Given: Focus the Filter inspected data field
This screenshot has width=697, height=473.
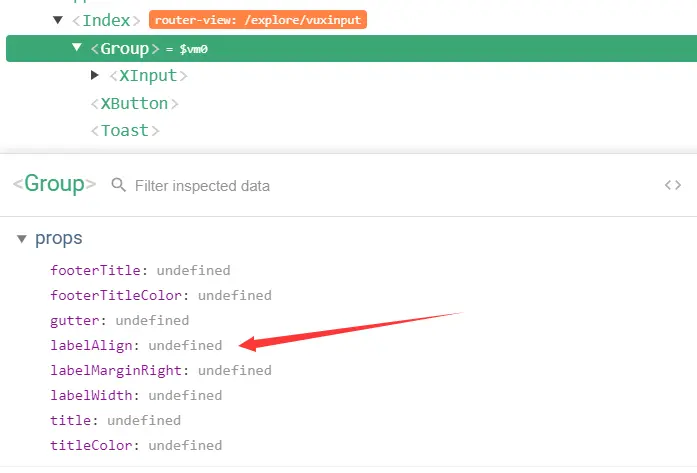Looking at the screenshot, I should [202, 186].
